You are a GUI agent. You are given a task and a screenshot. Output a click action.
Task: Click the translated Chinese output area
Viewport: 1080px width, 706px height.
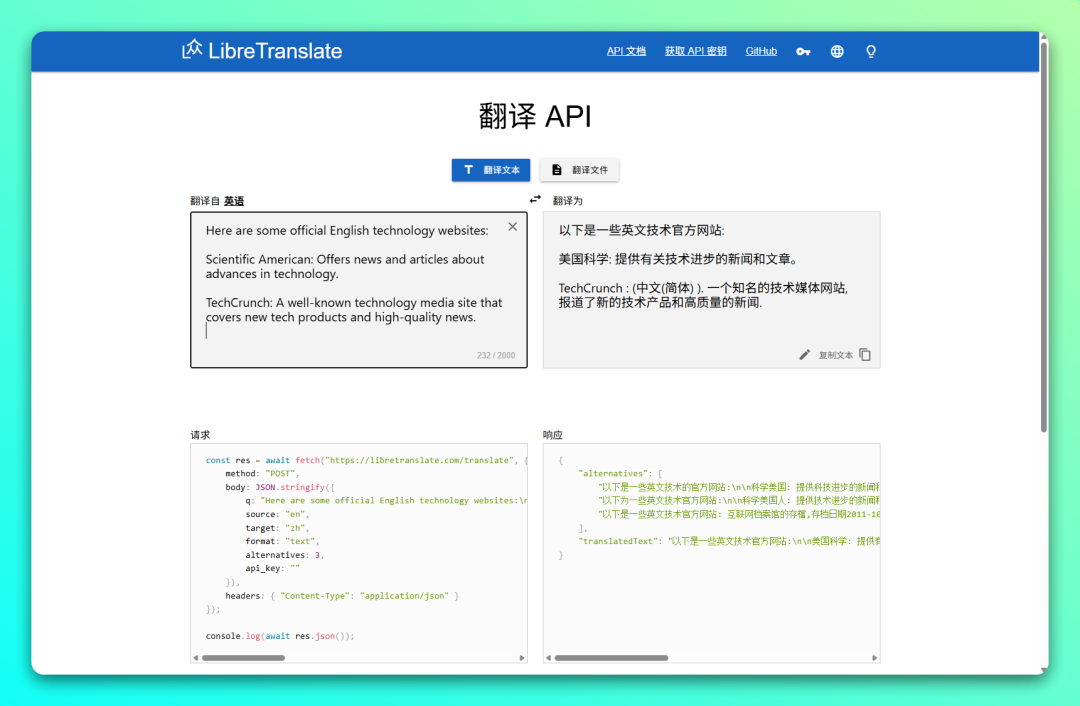point(712,290)
